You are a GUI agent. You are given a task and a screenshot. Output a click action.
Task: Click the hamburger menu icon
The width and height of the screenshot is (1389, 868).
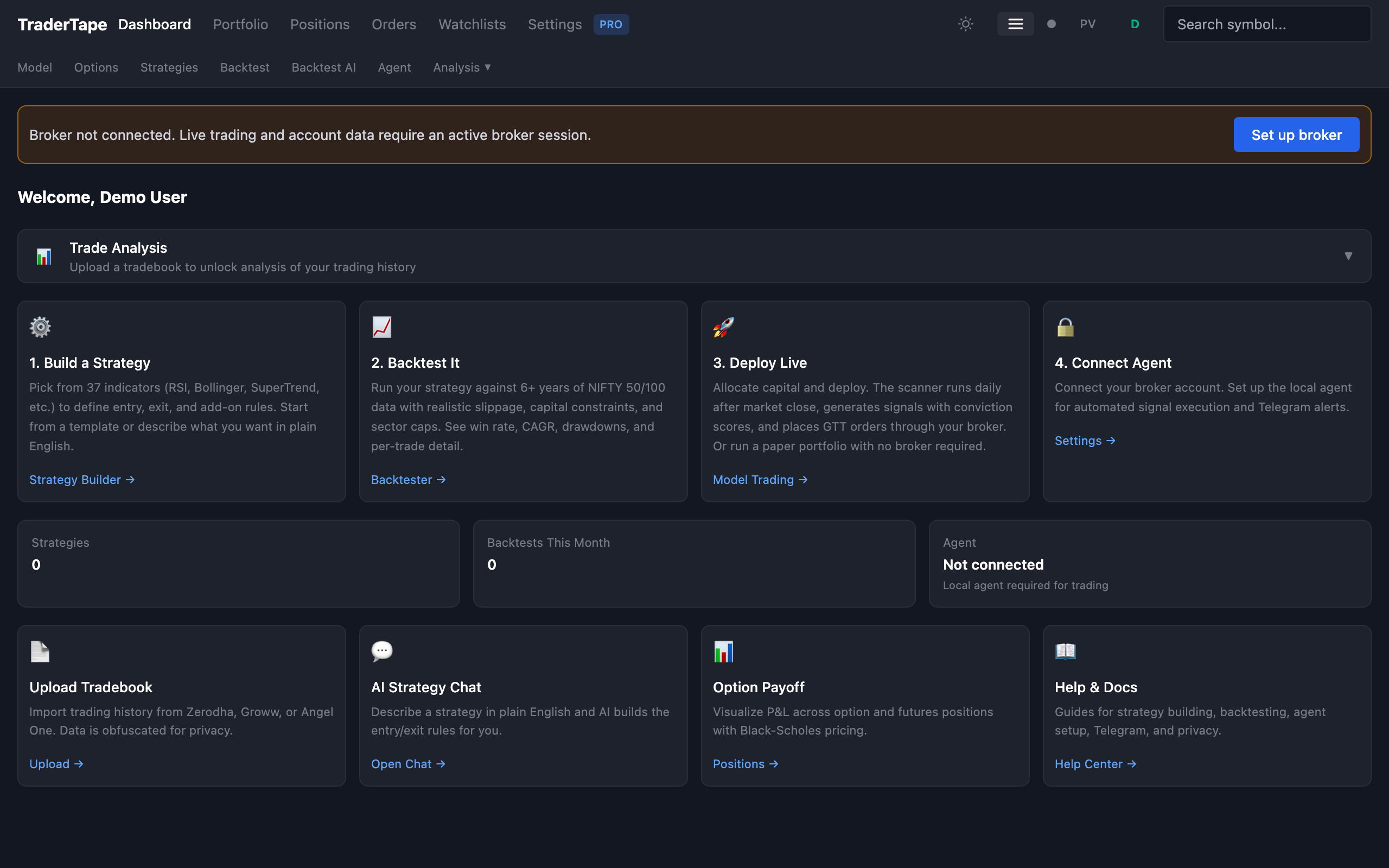(x=1015, y=24)
